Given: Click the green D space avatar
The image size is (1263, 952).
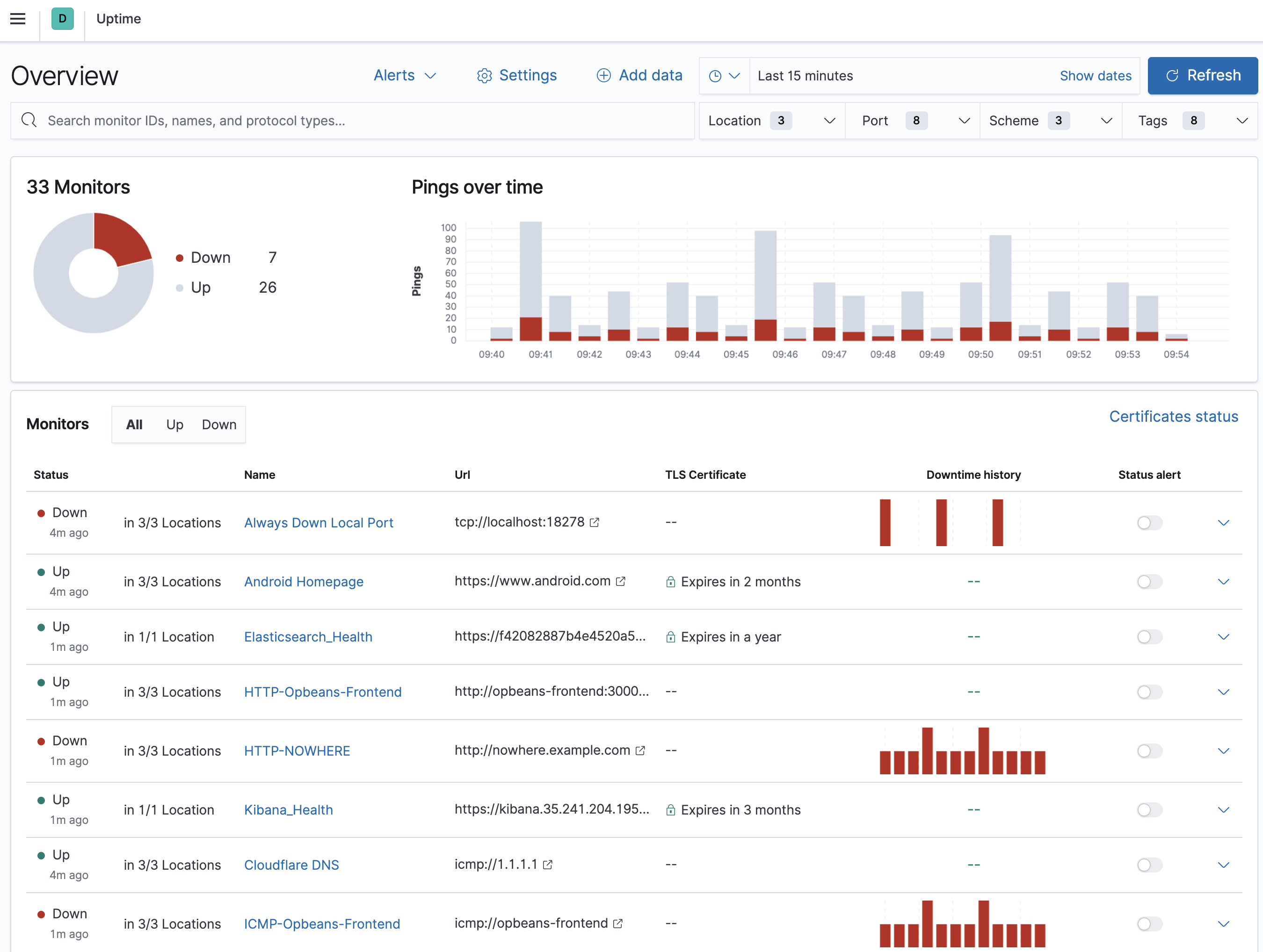Looking at the screenshot, I should 62,19.
